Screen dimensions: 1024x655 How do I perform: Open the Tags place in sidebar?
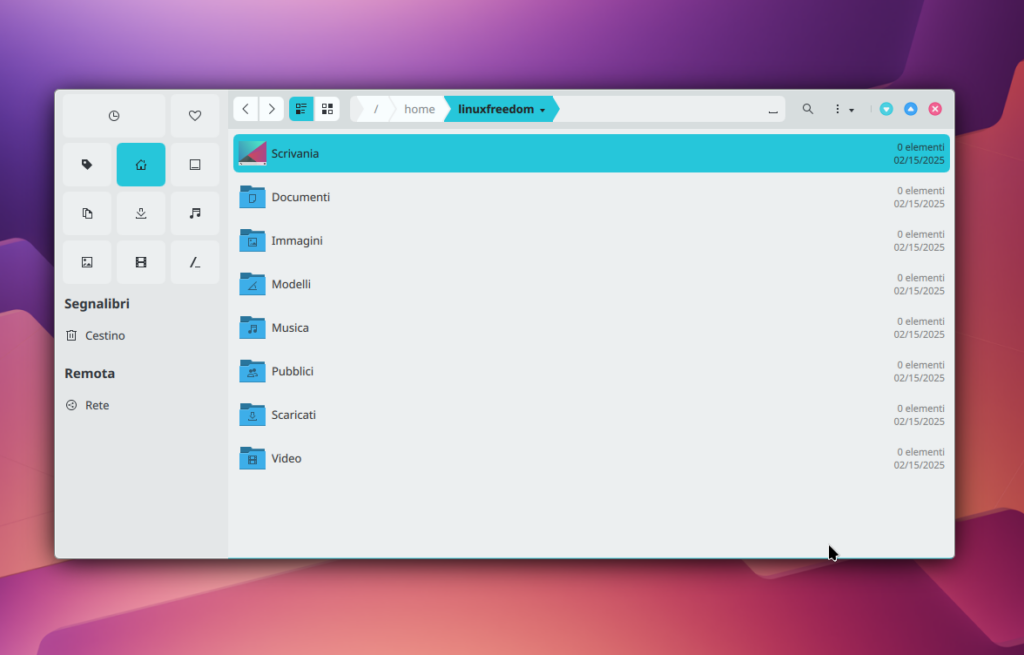point(87,165)
